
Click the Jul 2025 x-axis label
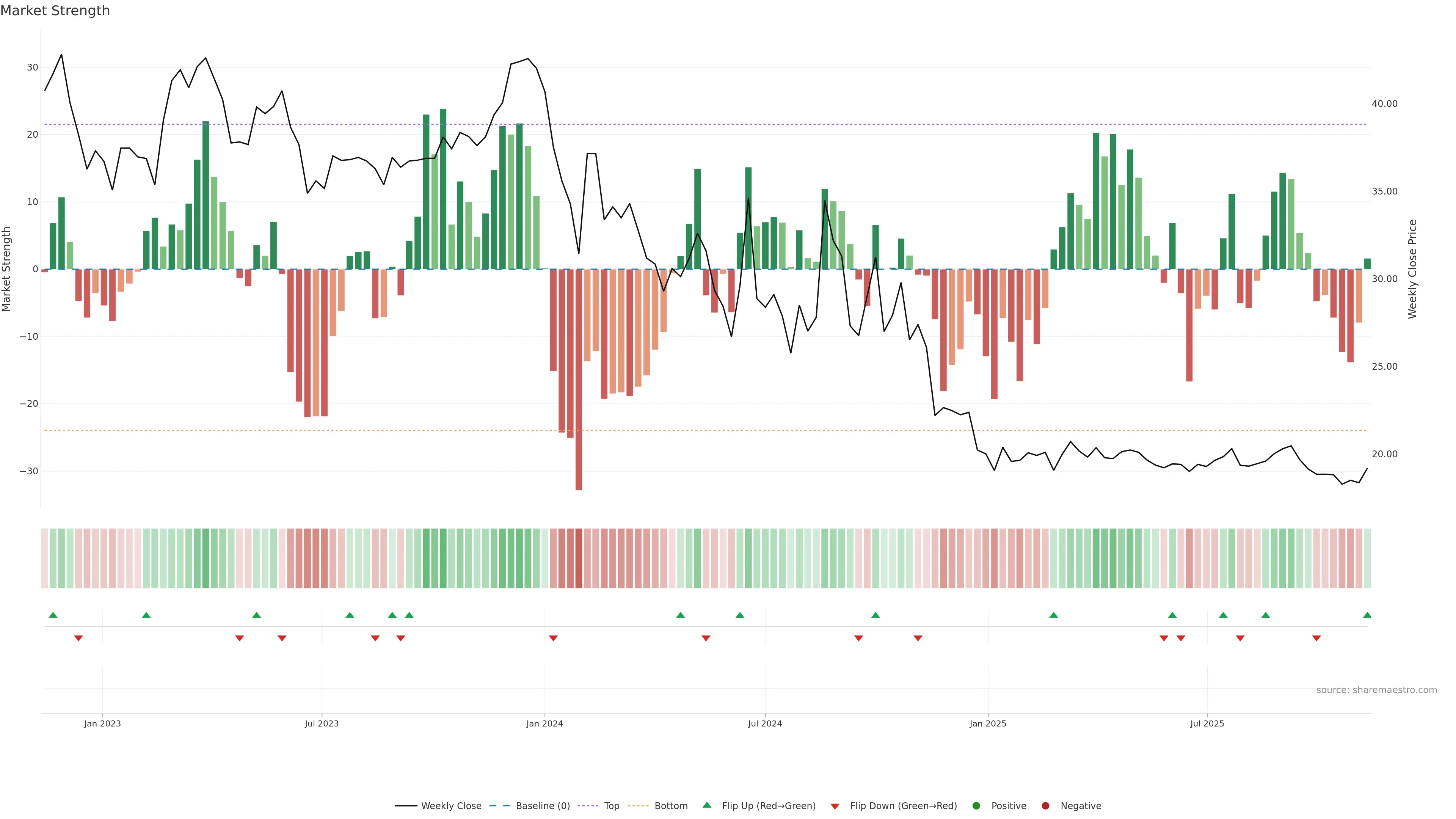click(x=1207, y=723)
